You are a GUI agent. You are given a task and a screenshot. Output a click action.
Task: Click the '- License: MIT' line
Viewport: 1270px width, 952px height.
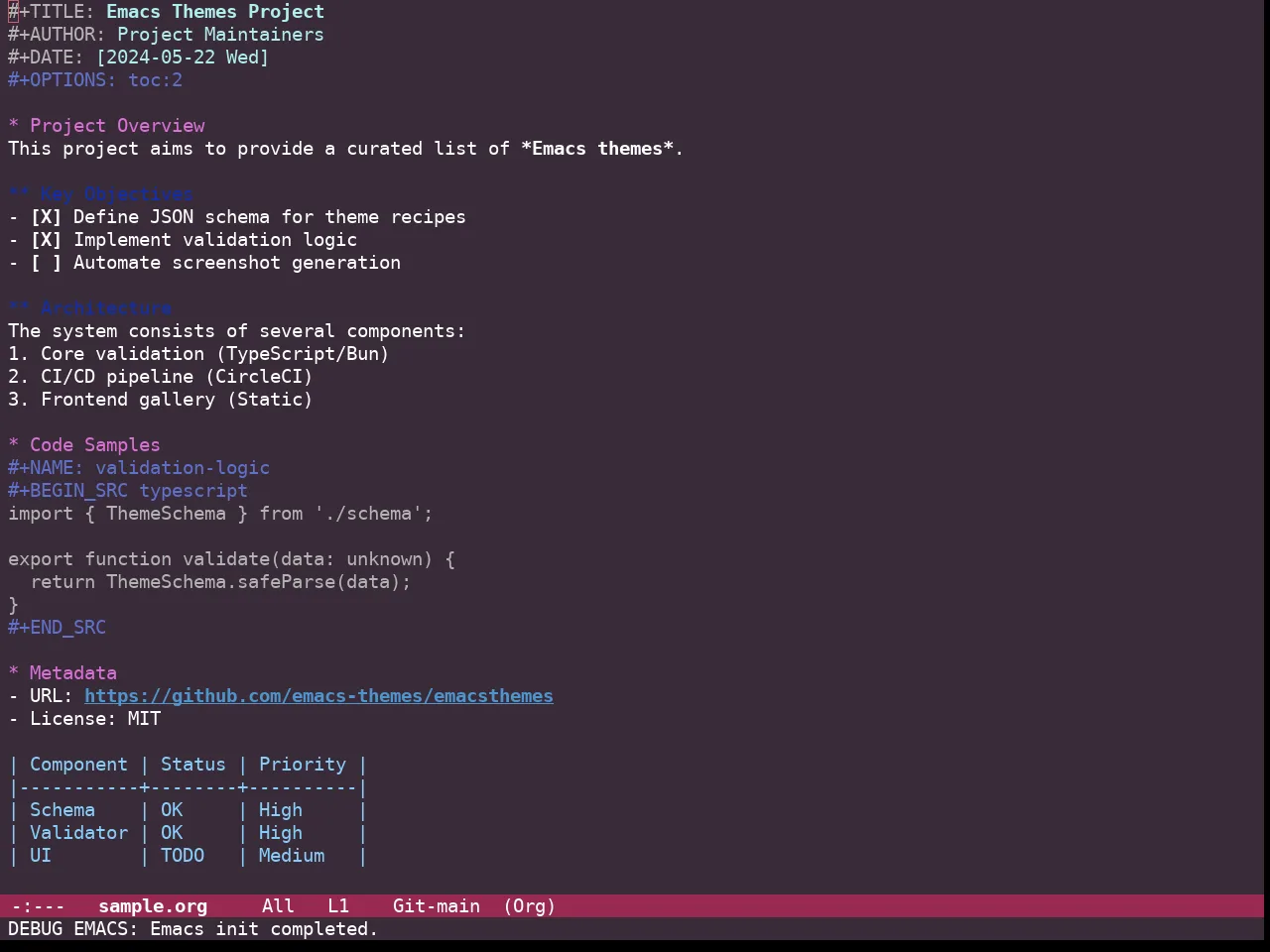[84, 719]
